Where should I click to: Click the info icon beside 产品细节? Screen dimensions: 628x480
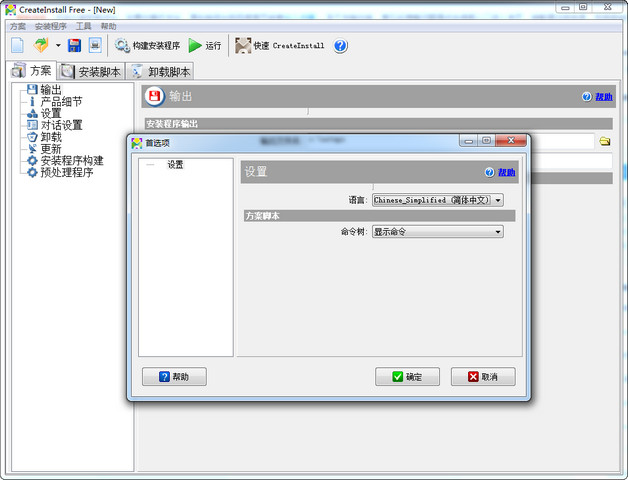click(x=32, y=101)
